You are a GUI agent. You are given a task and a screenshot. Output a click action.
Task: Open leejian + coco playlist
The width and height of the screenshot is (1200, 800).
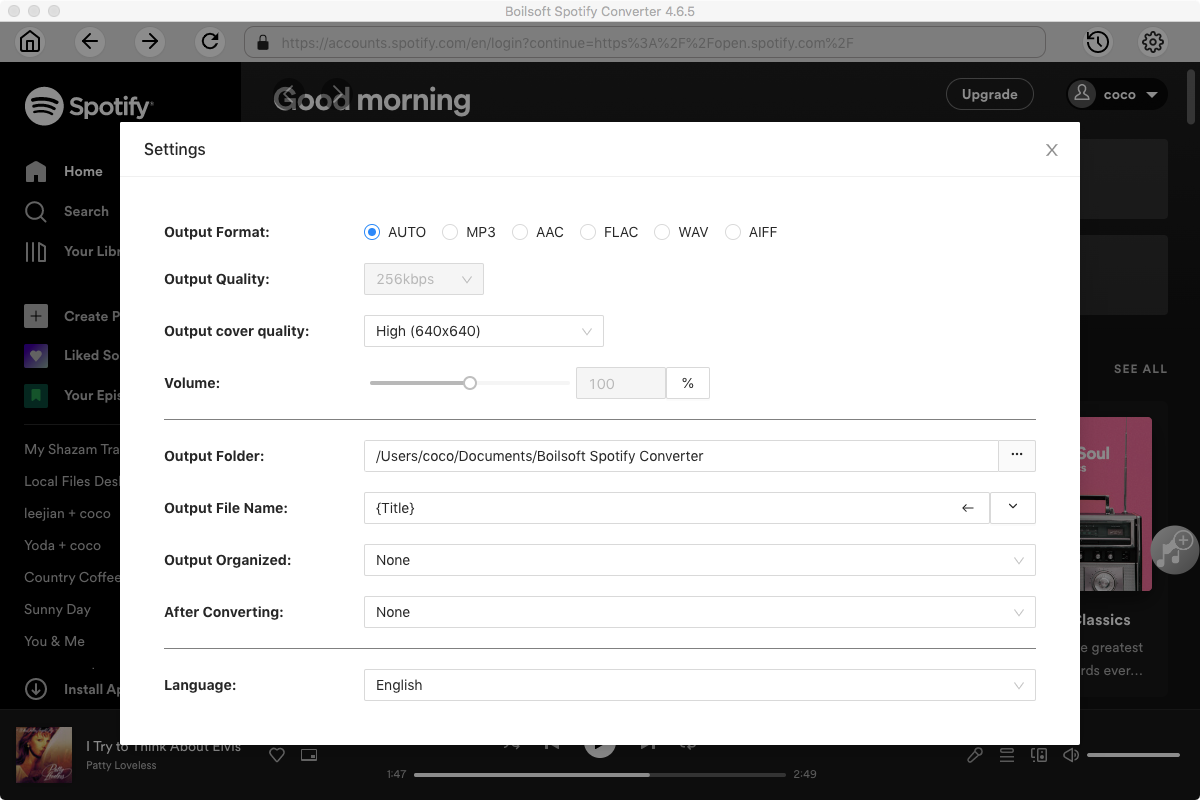pyautogui.click(x=67, y=513)
